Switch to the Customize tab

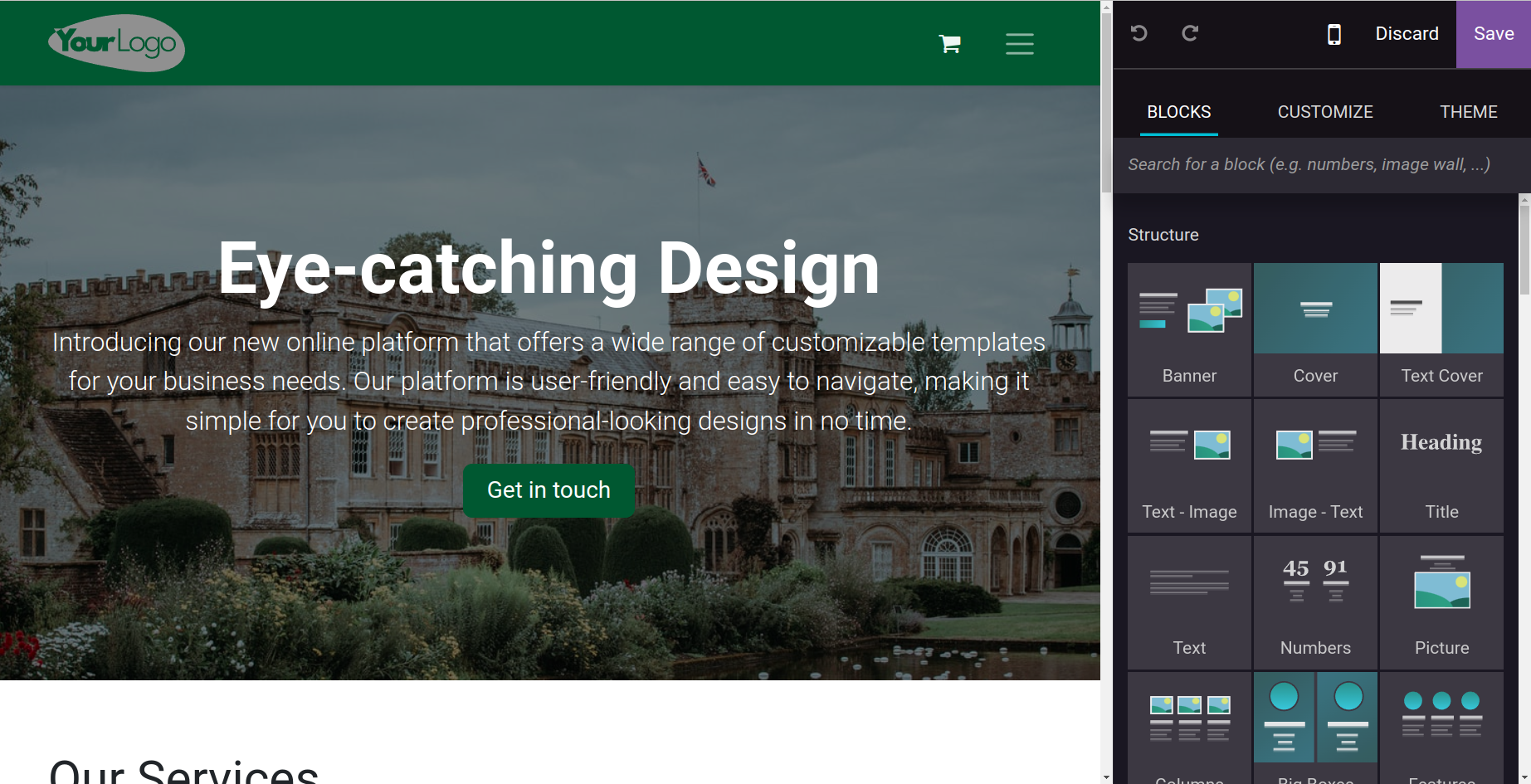click(x=1324, y=112)
